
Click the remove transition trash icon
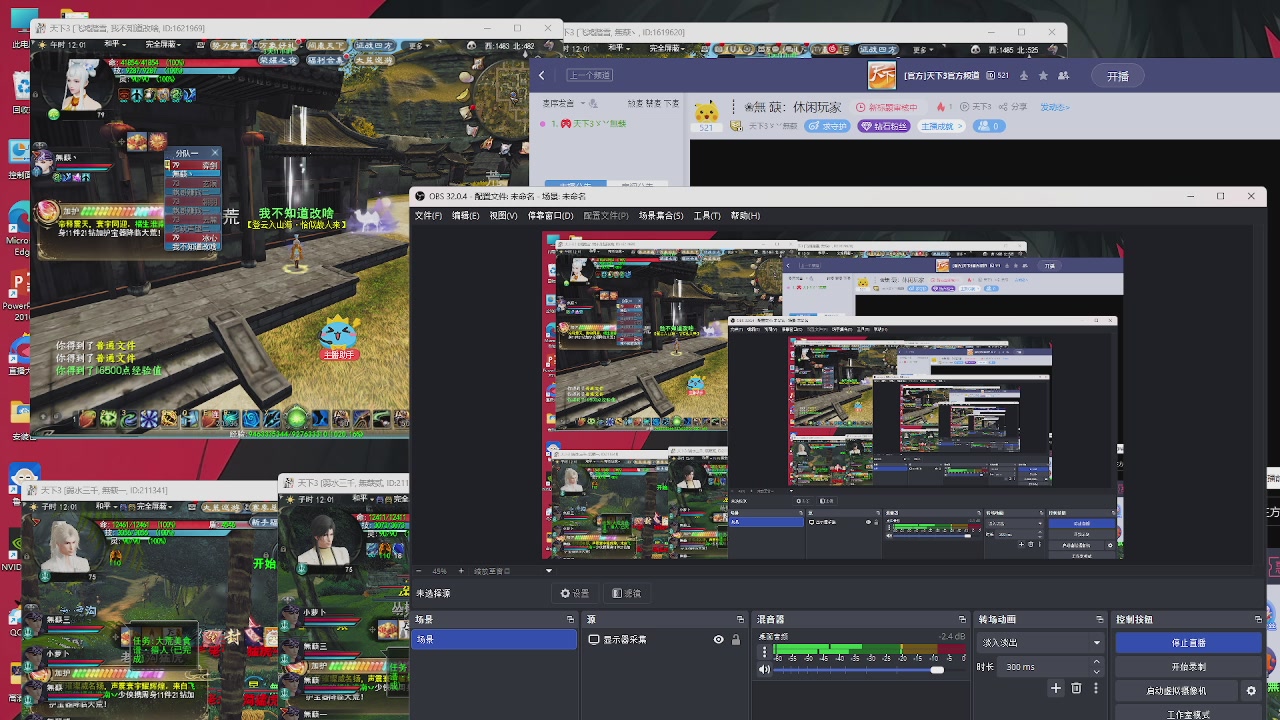[x=1076, y=688]
